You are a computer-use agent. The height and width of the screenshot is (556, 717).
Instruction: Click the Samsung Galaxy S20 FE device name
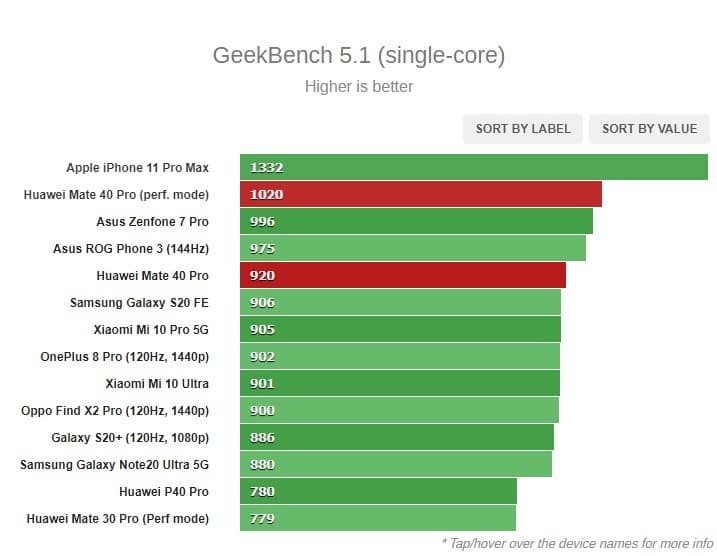[139, 303]
